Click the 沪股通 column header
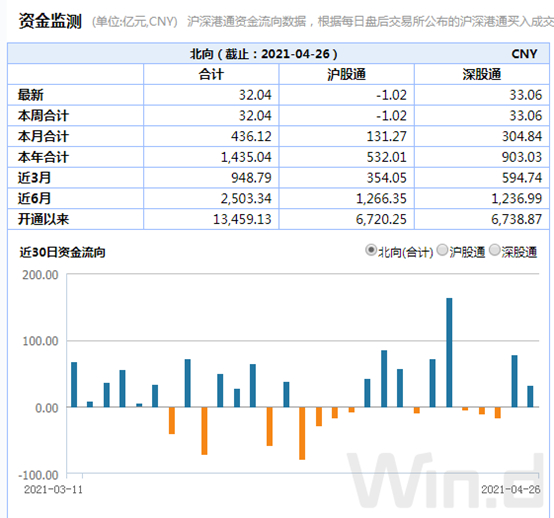The width and height of the screenshot is (554, 518). point(346,75)
